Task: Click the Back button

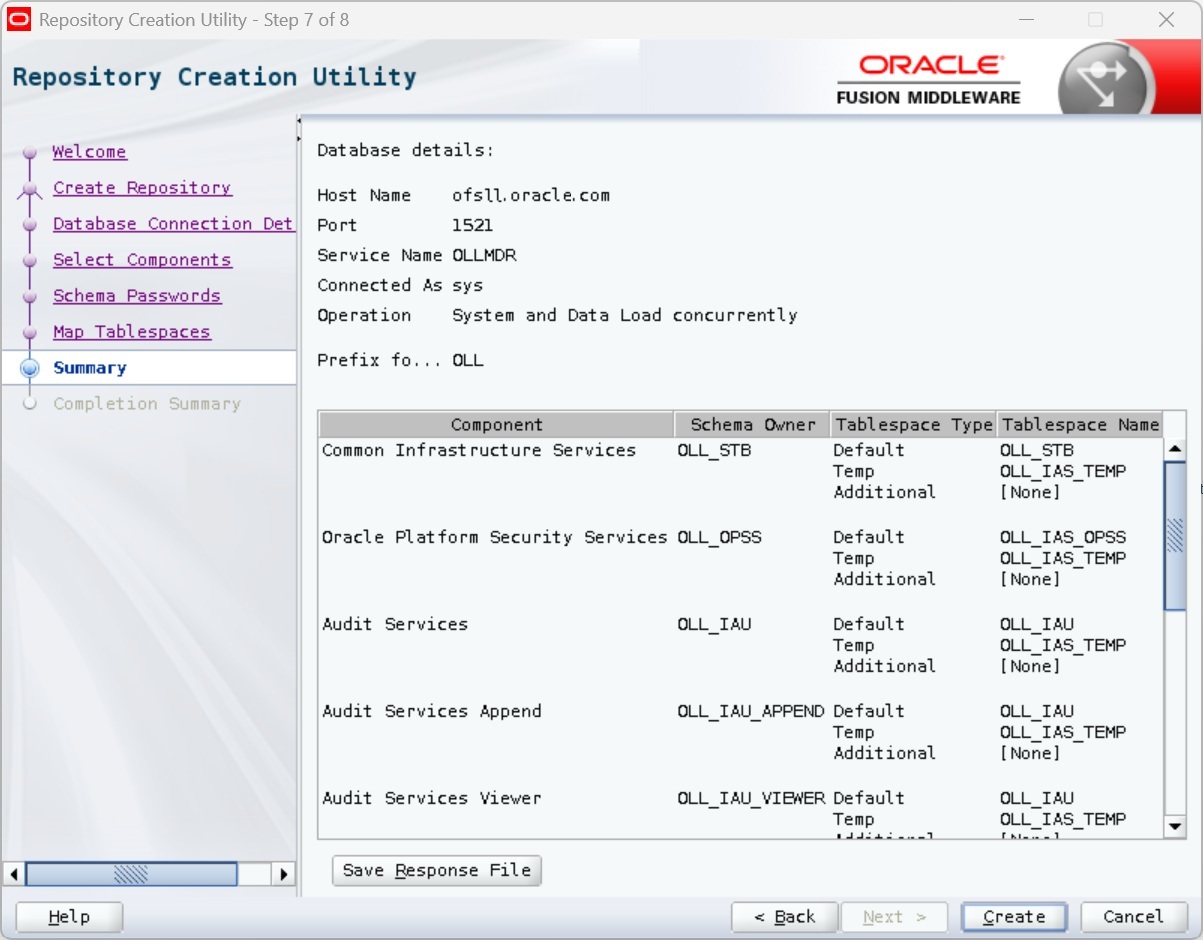Action: [784, 917]
